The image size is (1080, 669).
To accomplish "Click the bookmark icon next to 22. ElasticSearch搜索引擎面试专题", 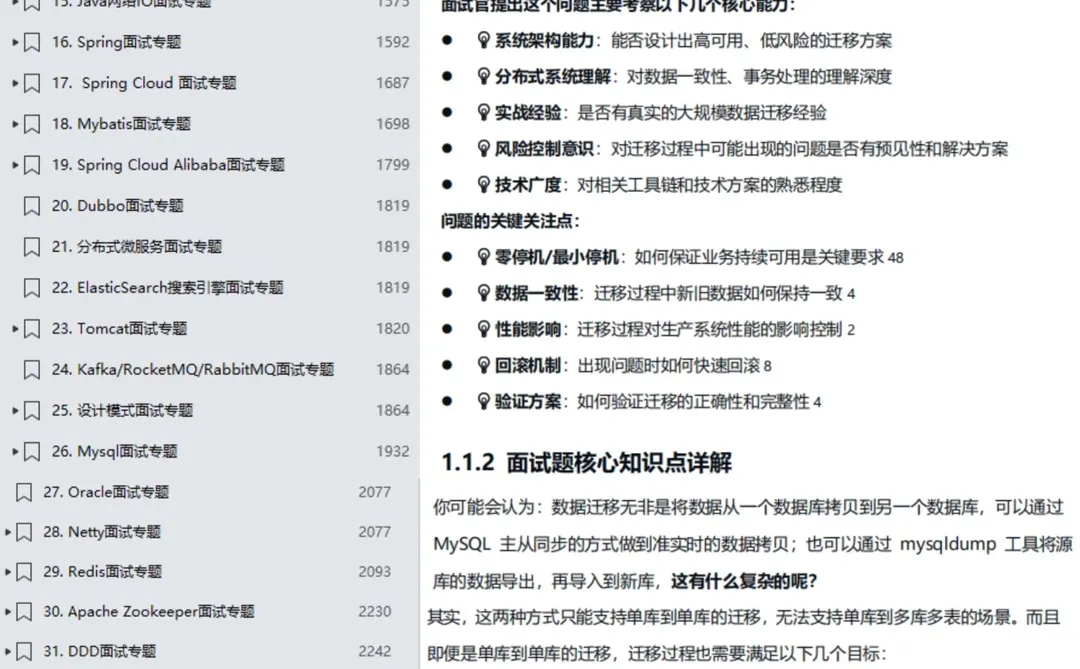I will (30, 287).
